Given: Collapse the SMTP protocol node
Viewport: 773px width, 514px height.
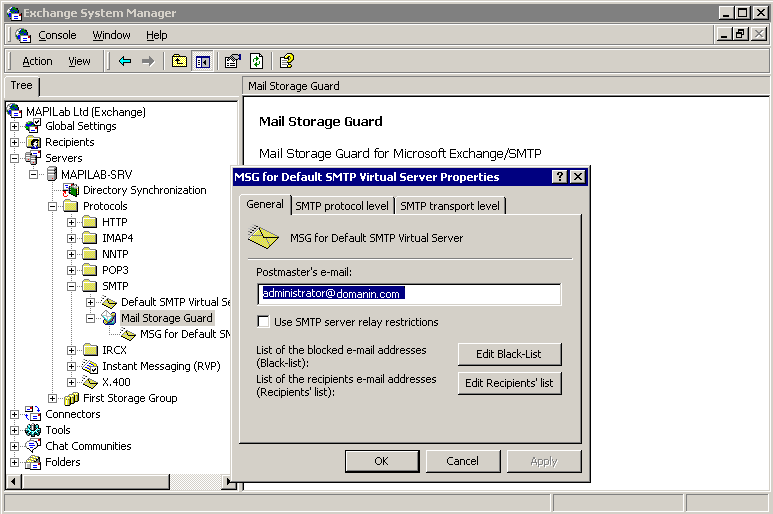Looking at the screenshot, I should pyautogui.click(x=71, y=286).
